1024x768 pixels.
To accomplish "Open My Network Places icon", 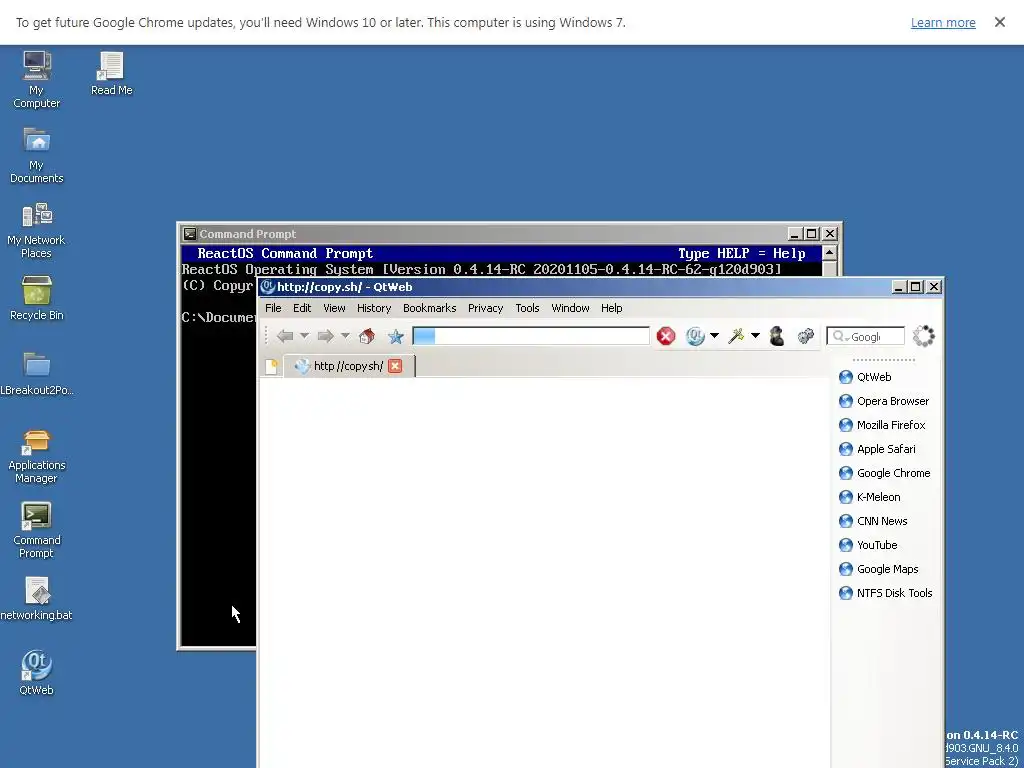I will click(37, 230).
